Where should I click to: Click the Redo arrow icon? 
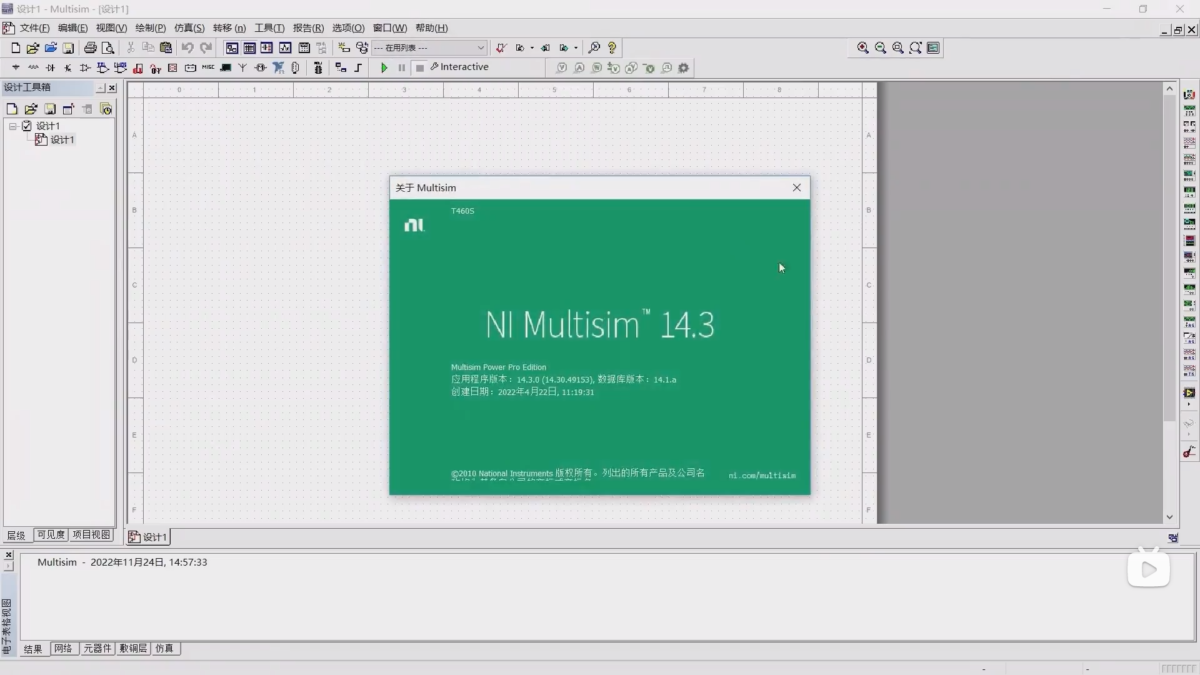click(206, 48)
